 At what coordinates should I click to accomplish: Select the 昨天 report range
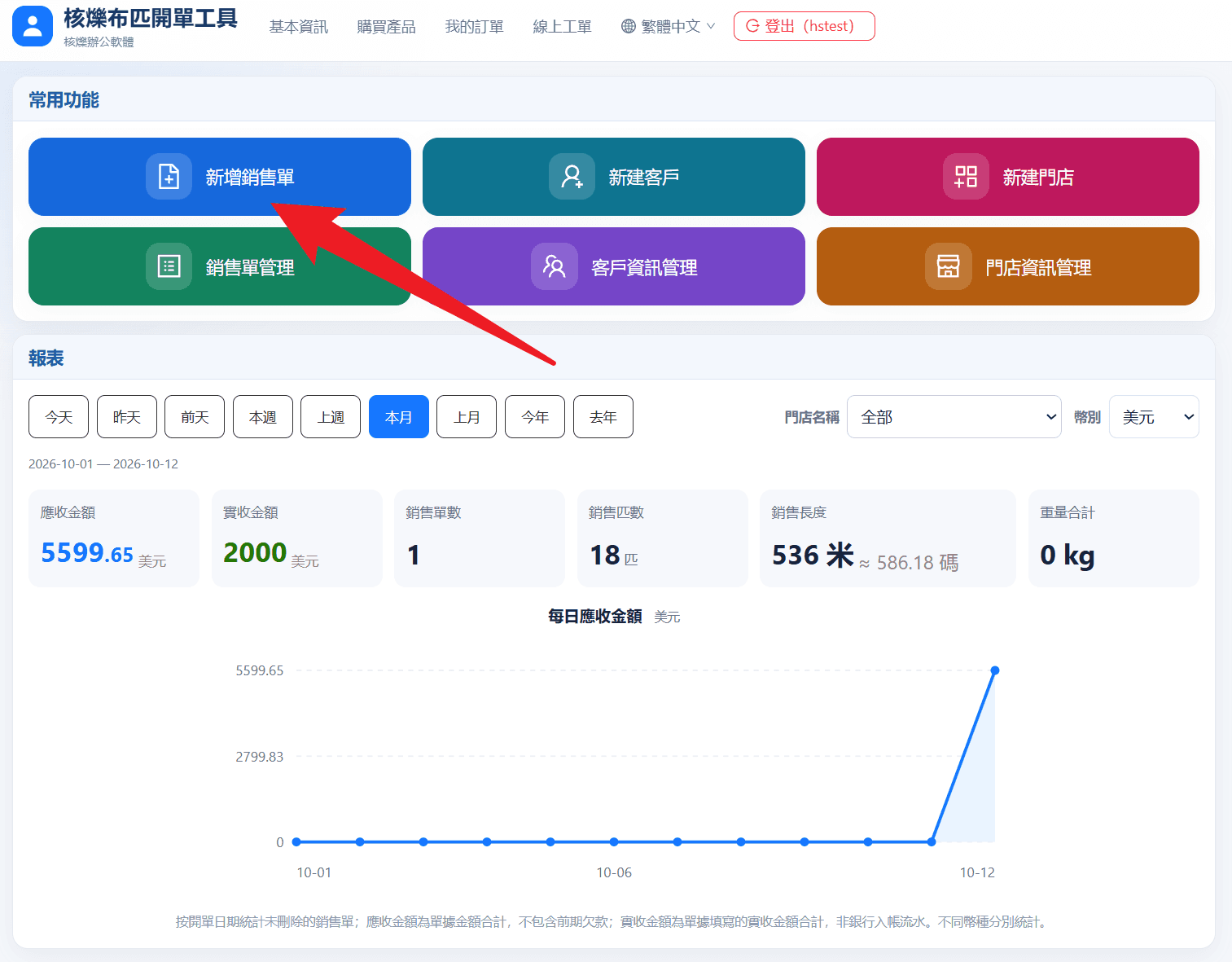(x=126, y=416)
